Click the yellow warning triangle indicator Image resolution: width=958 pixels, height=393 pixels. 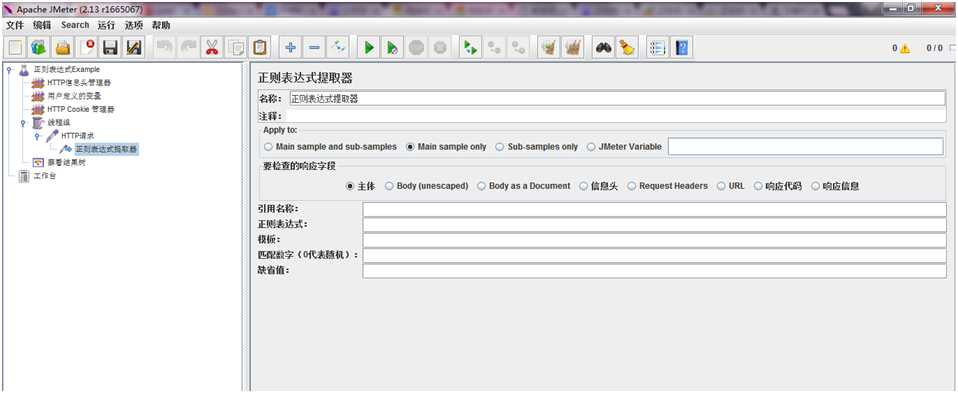pos(905,48)
